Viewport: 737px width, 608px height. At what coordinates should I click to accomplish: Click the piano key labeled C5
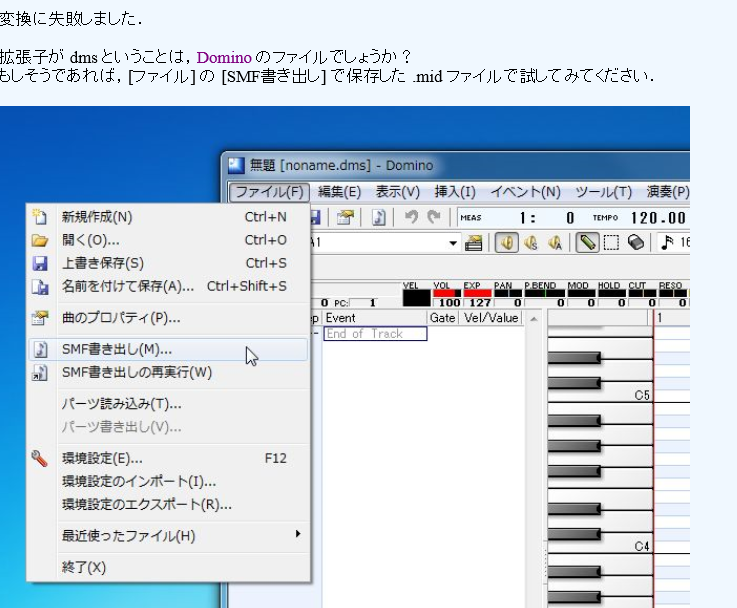[600, 396]
